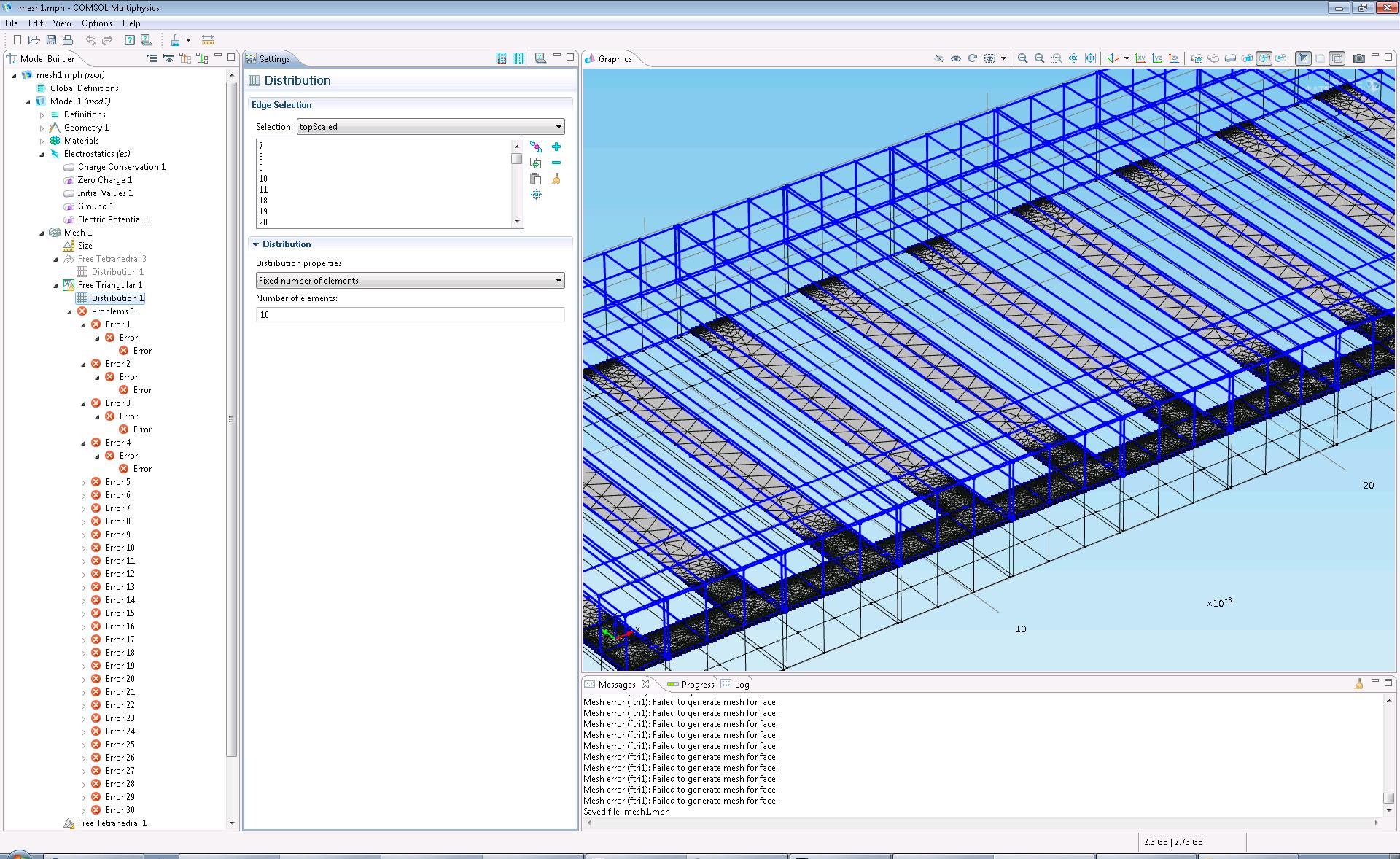Click the Measure ruler toolbar icon
Viewport: 1400px width, 859px height.
pos(208,40)
